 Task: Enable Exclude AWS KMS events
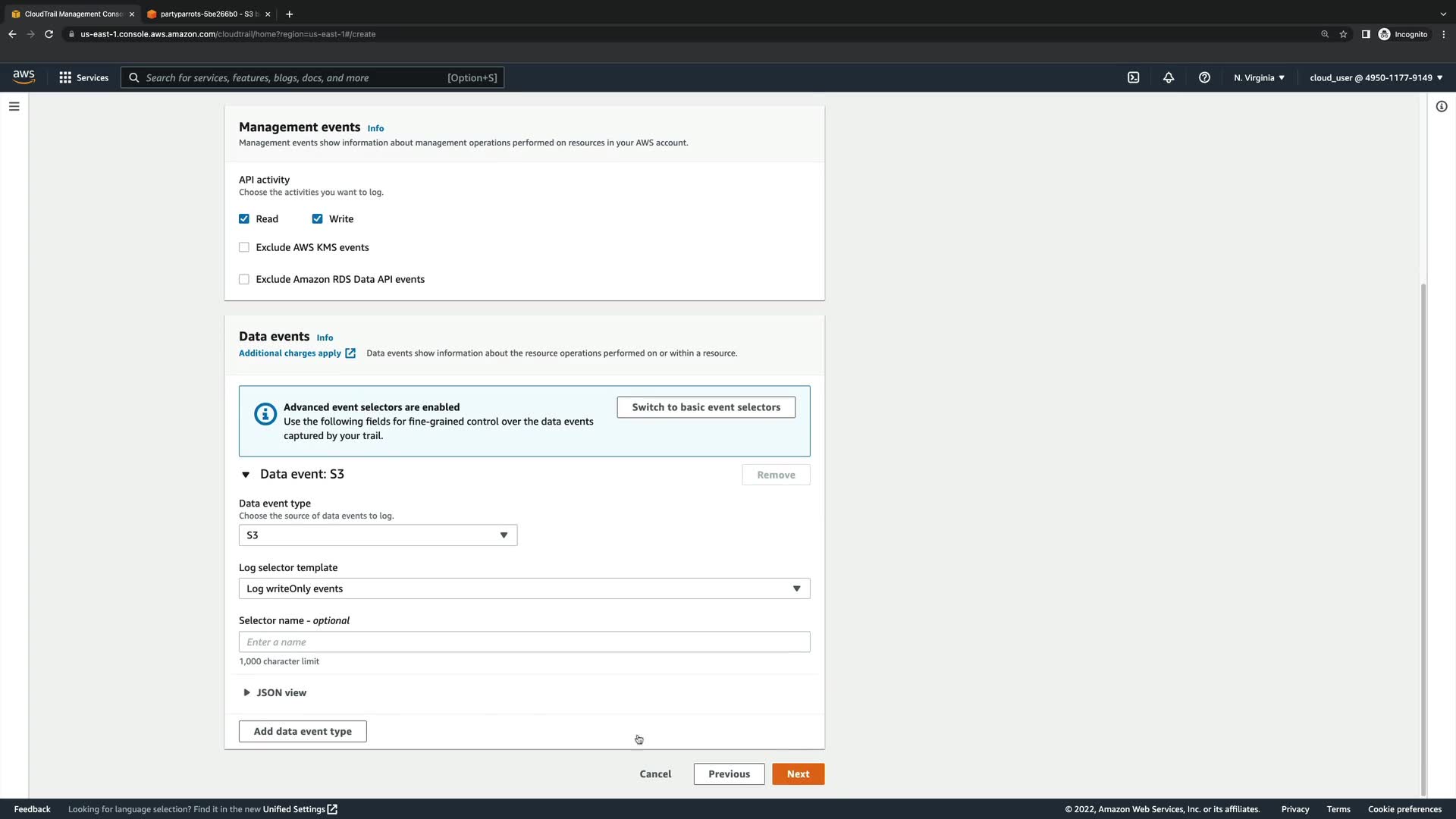tap(244, 247)
